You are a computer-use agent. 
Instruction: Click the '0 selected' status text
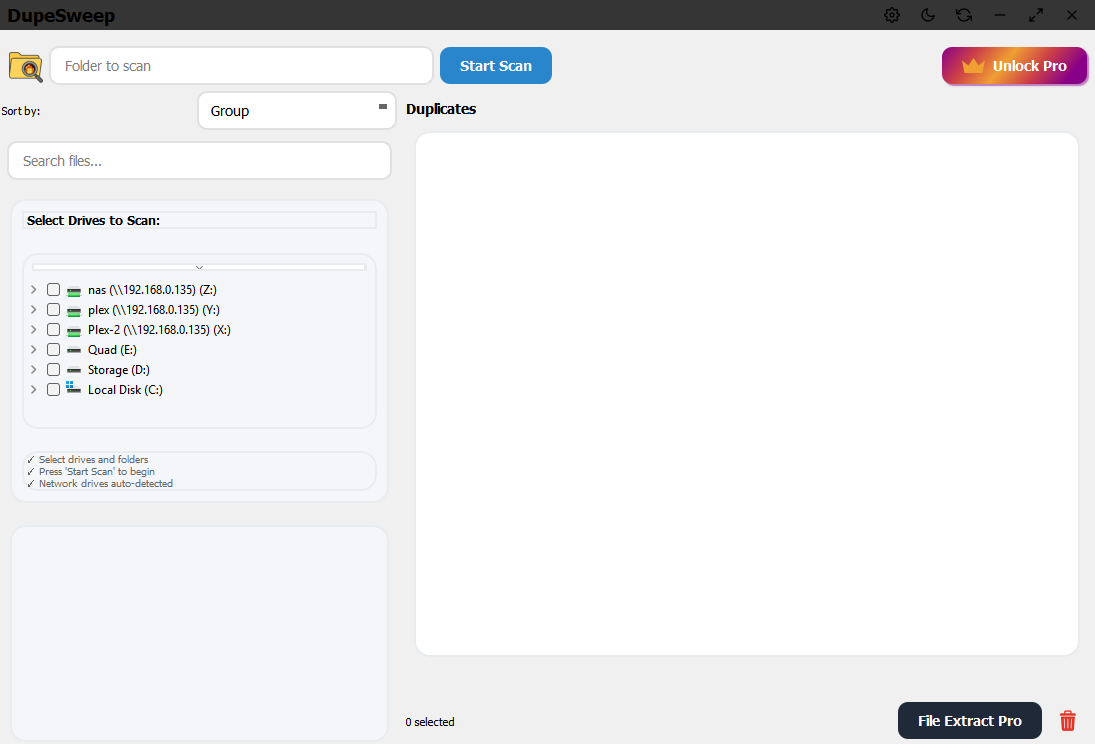click(x=430, y=722)
